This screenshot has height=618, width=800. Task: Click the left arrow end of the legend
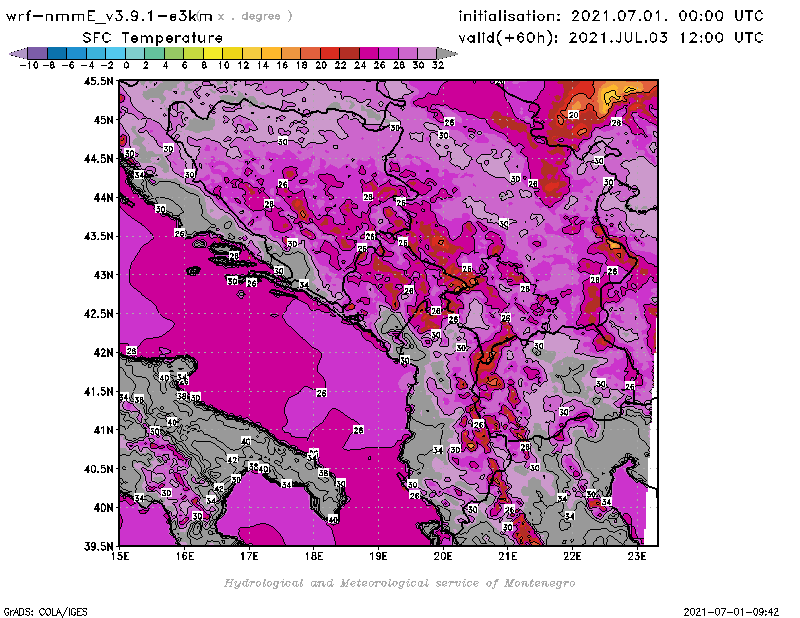pyautogui.click(x=18, y=53)
